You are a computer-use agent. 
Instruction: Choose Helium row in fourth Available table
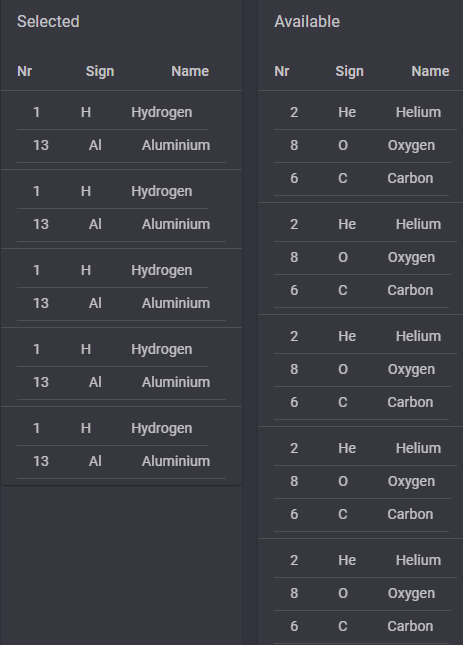click(x=366, y=448)
